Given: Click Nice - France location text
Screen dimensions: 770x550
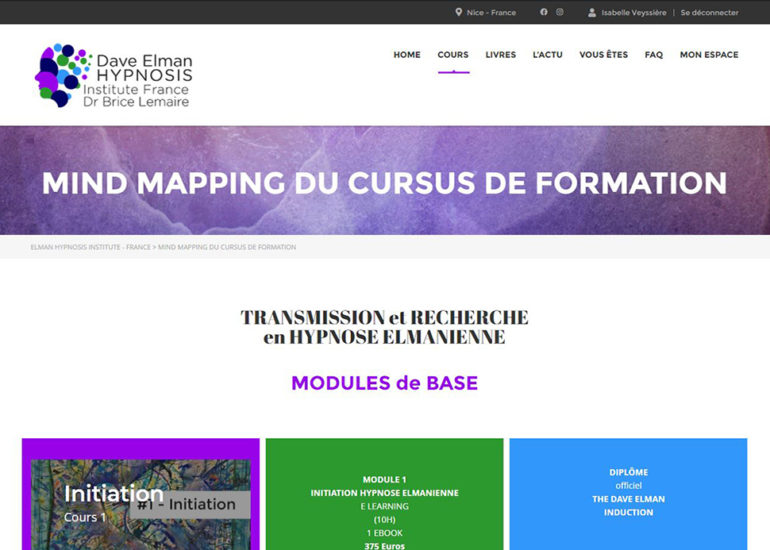Looking at the screenshot, I should click(491, 13).
